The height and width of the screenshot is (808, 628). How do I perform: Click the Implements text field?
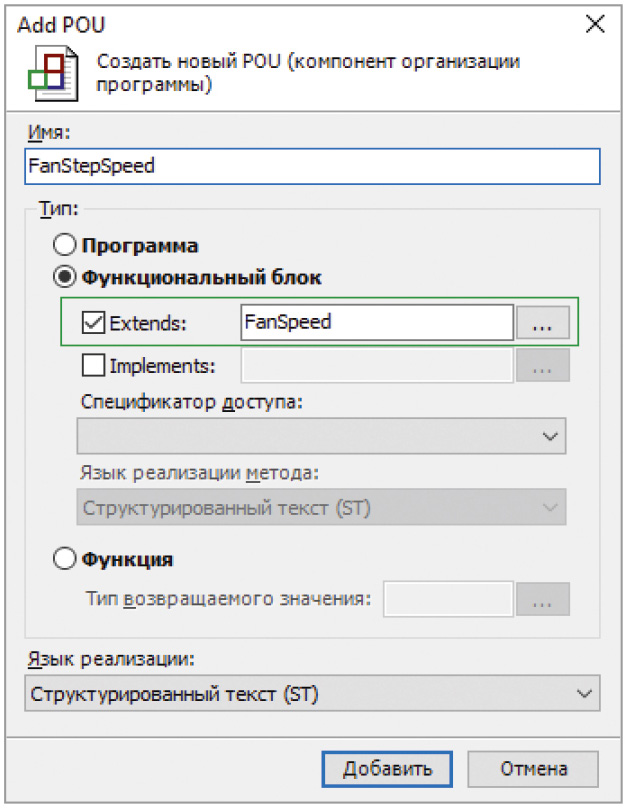[377, 365]
